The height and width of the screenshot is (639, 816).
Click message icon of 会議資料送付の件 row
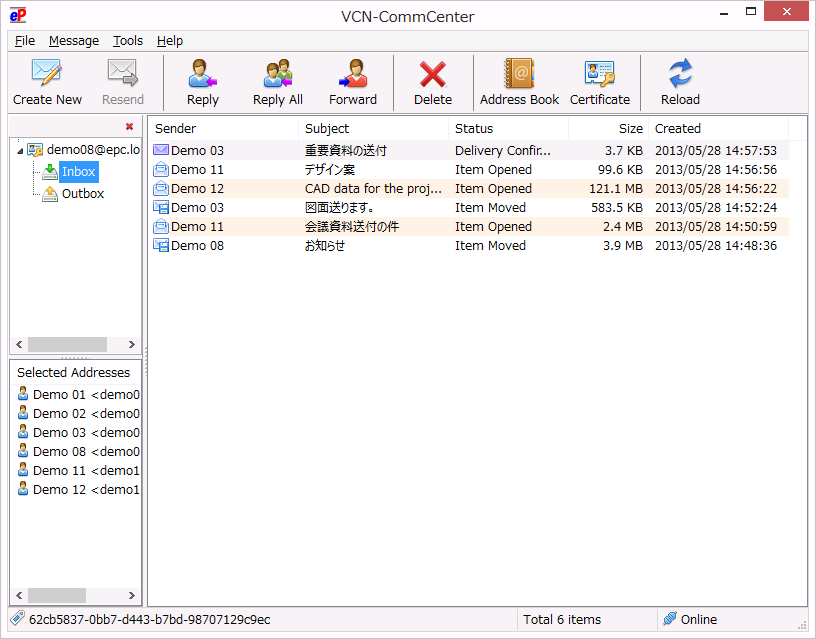(x=161, y=226)
